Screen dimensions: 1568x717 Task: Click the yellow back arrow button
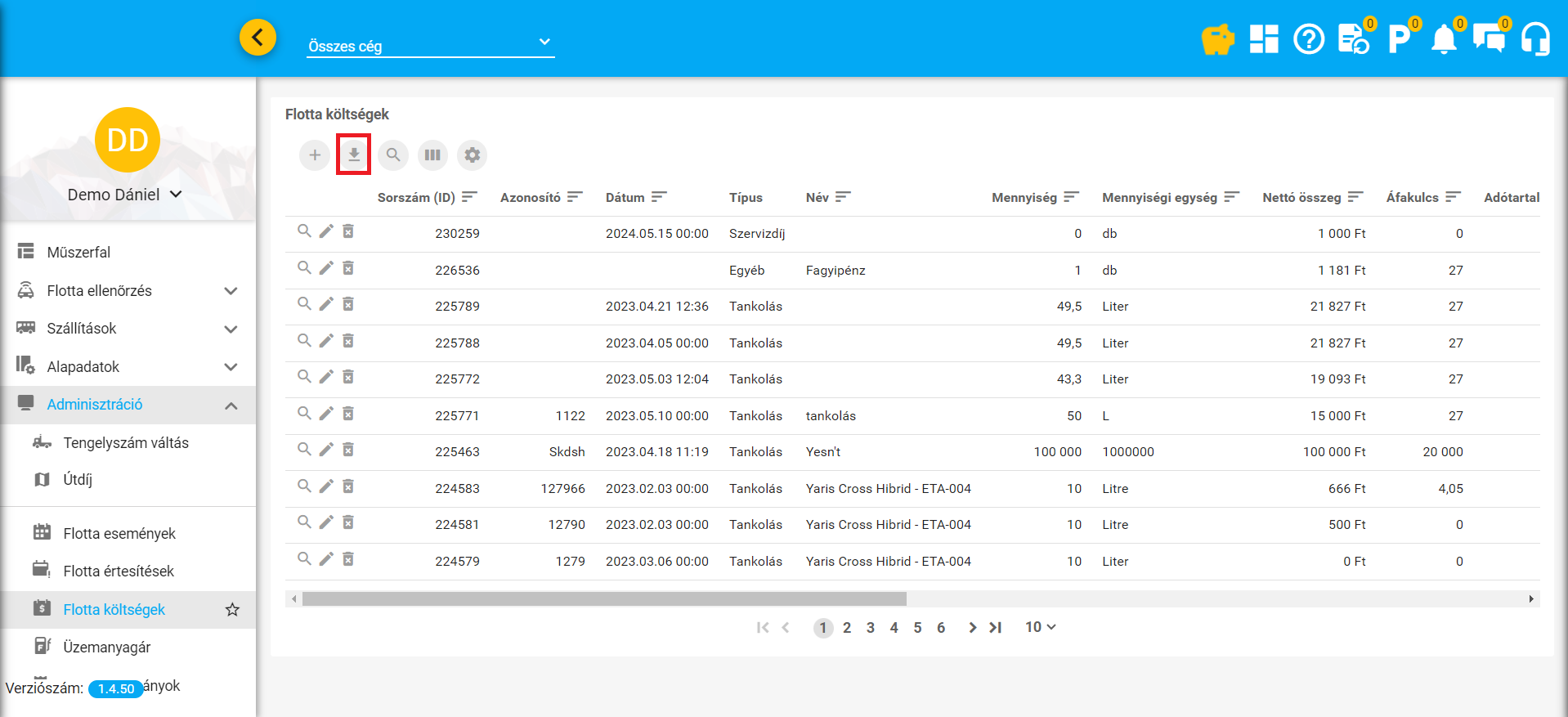(x=258, y=38)
